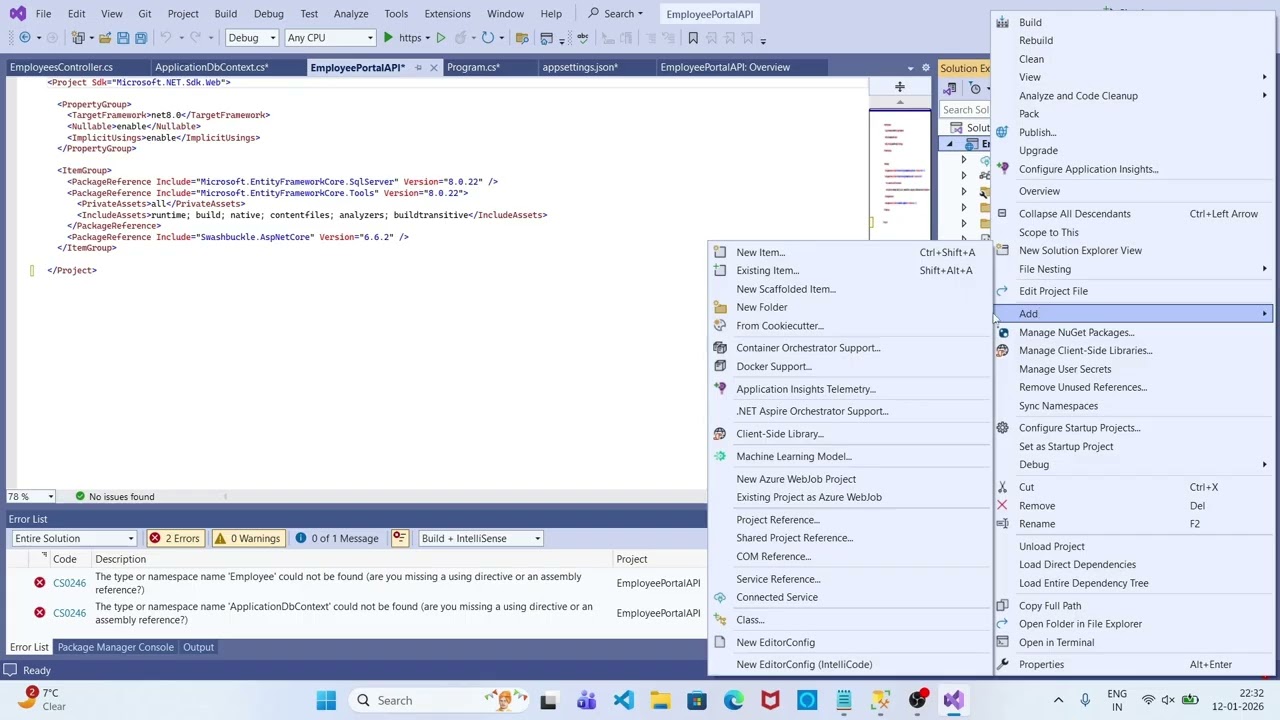Pin the EmployeePortalAPI tab
This screenshot has height=720, width=1280.
(x=418, y=67)
